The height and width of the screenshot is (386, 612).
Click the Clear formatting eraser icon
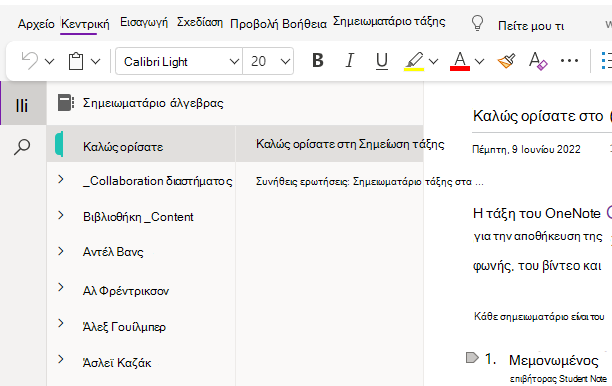(538, 61)
